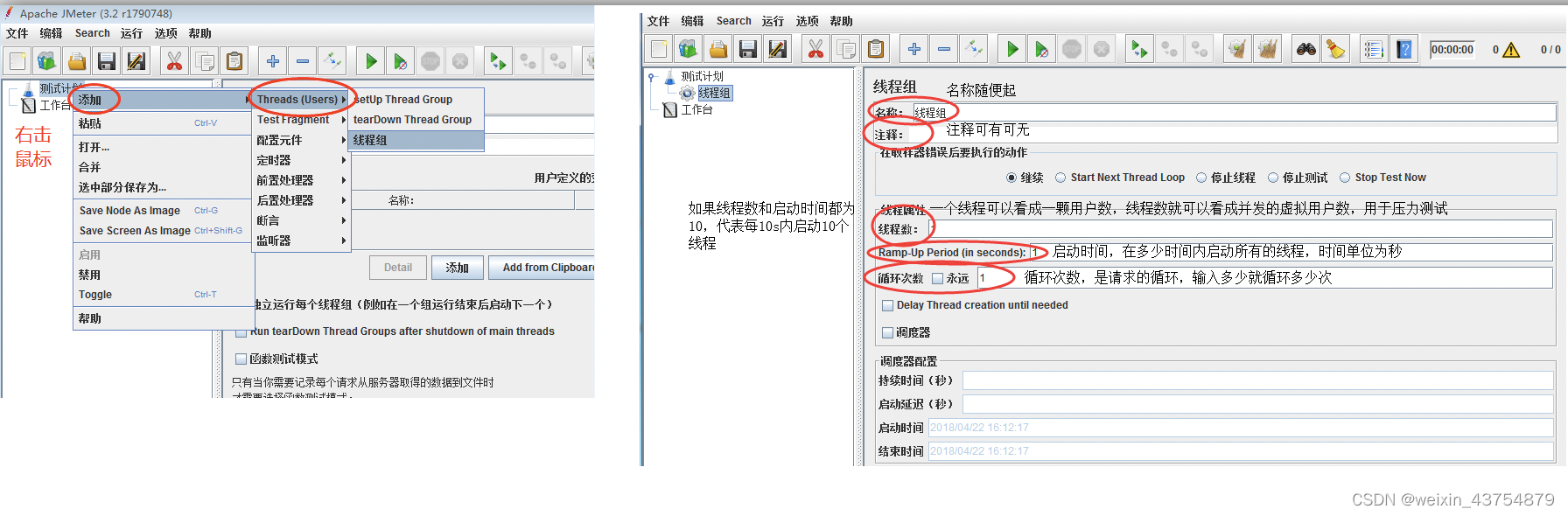Click the Collapse All minus icon in right window
The image size is (1568, 516).
[944, 49]
